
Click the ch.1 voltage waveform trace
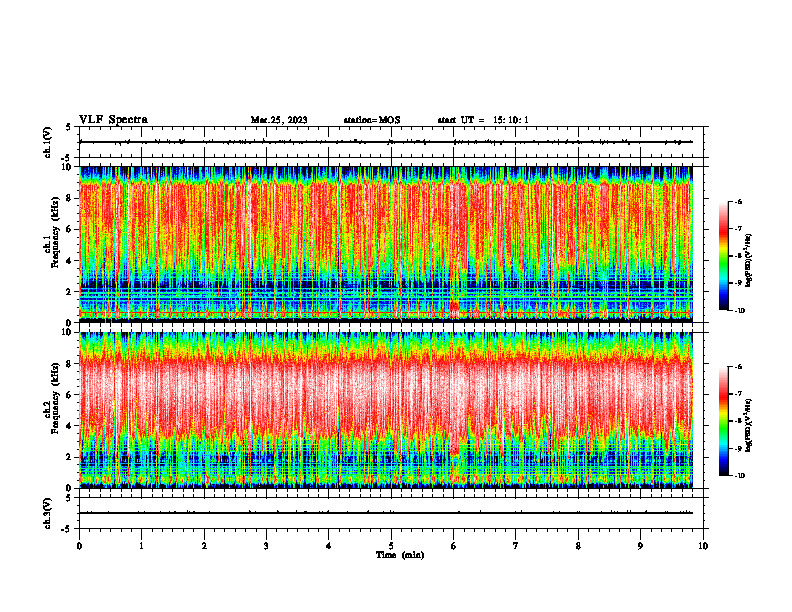click(x=386, y=142)
